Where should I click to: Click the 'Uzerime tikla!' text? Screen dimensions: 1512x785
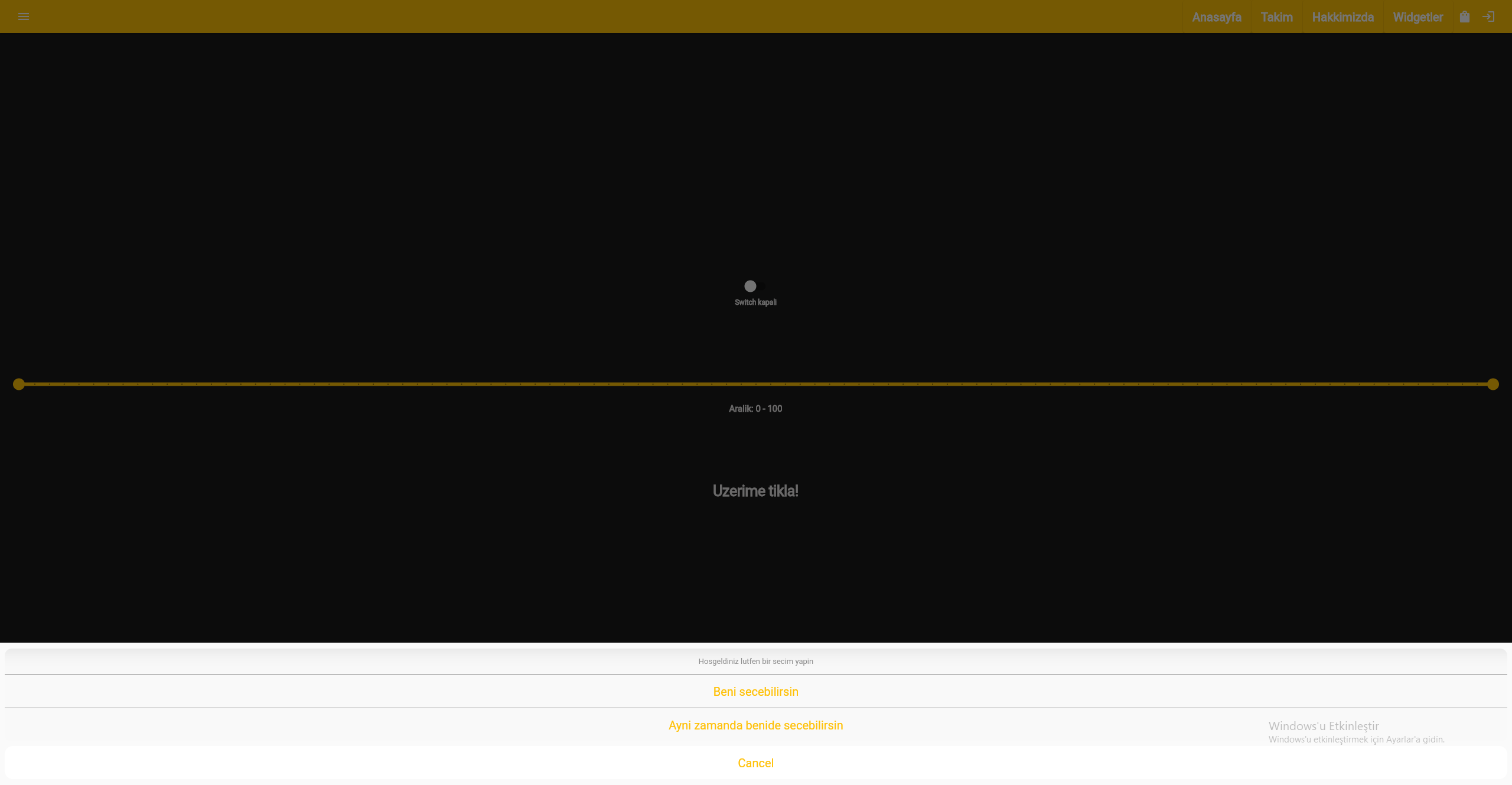tap(755, 491)
